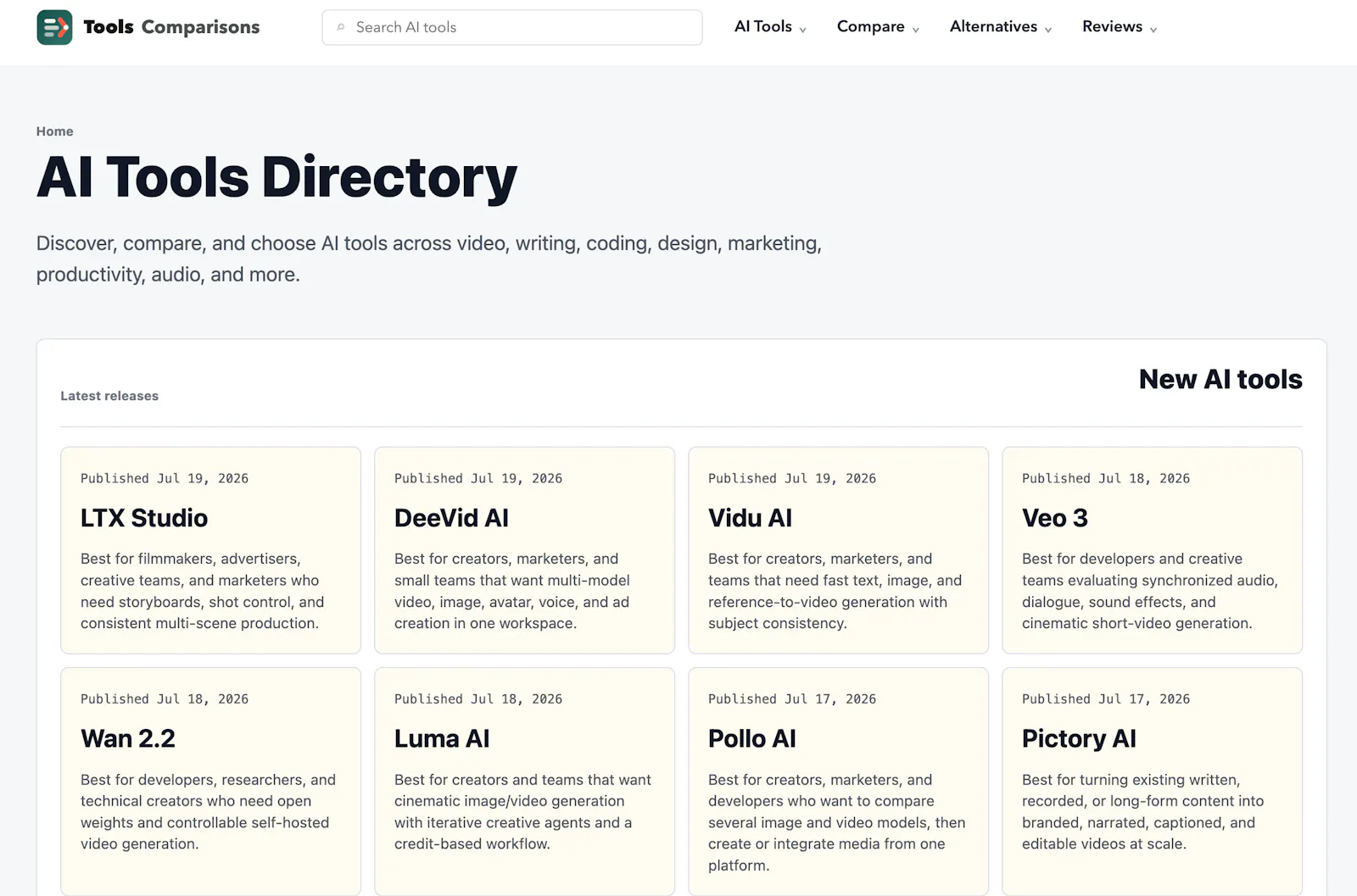Click Pollo AI's Published Jul 17, 2026 date

[792, 698]
